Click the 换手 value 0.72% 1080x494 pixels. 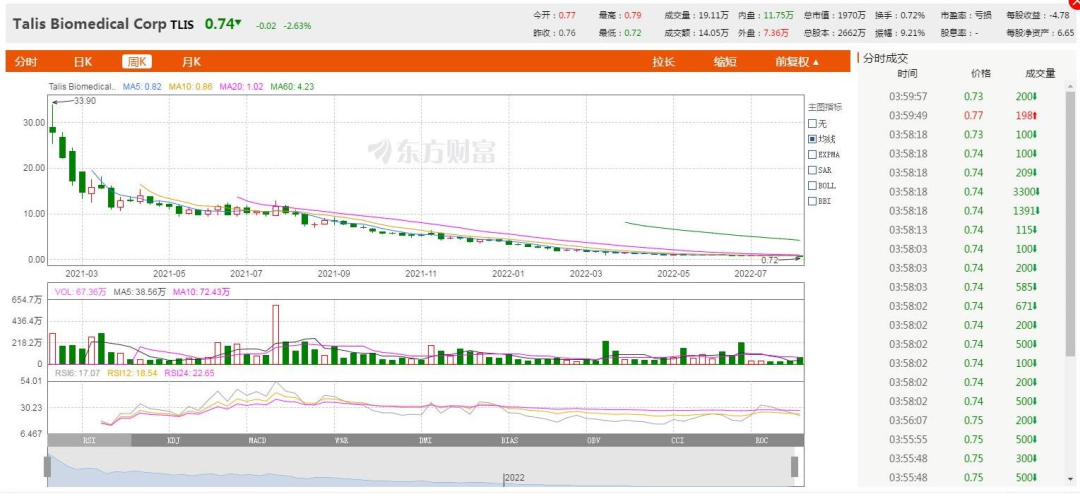(x=913, y=15)
